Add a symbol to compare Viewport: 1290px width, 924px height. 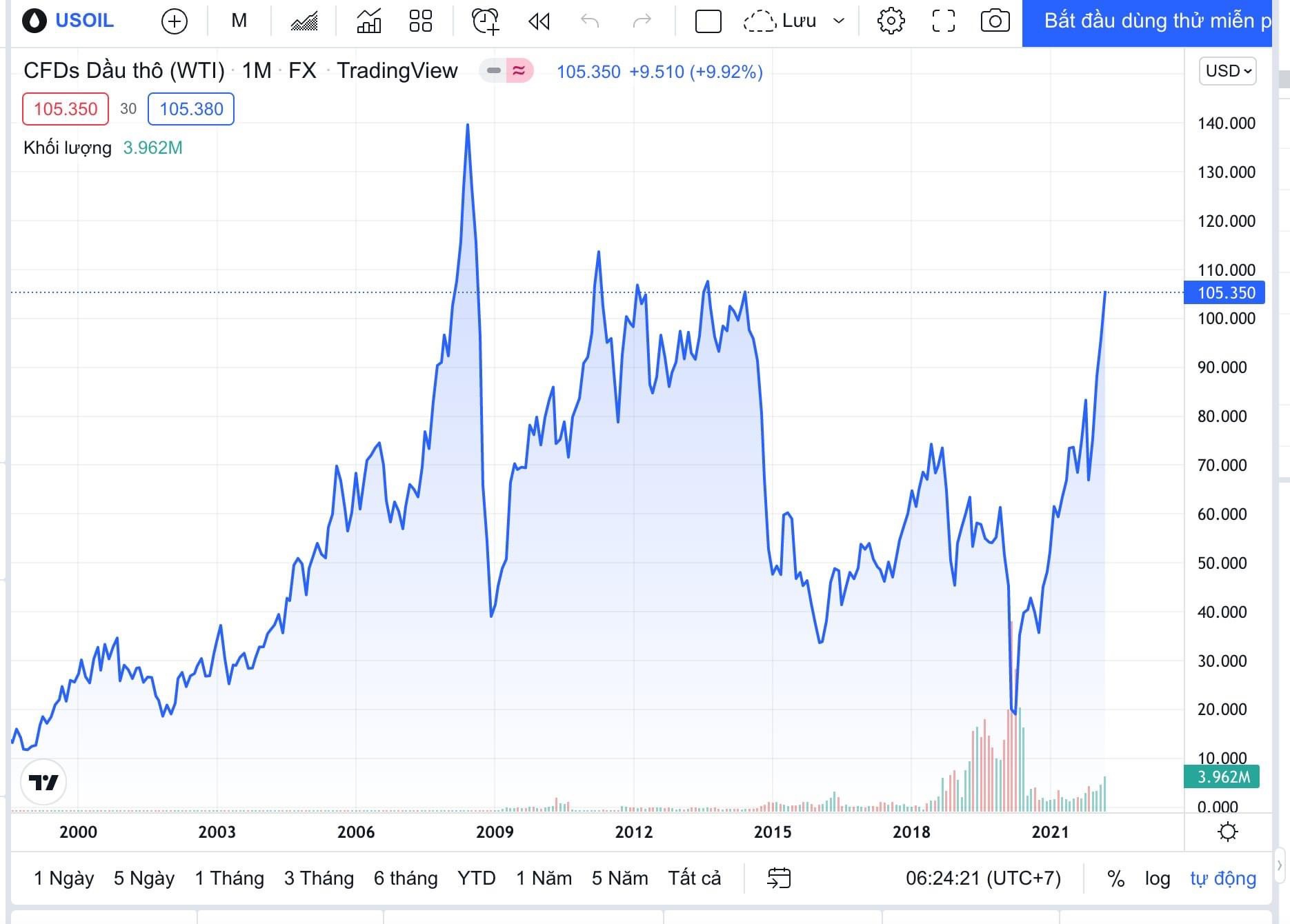(175, 21)
